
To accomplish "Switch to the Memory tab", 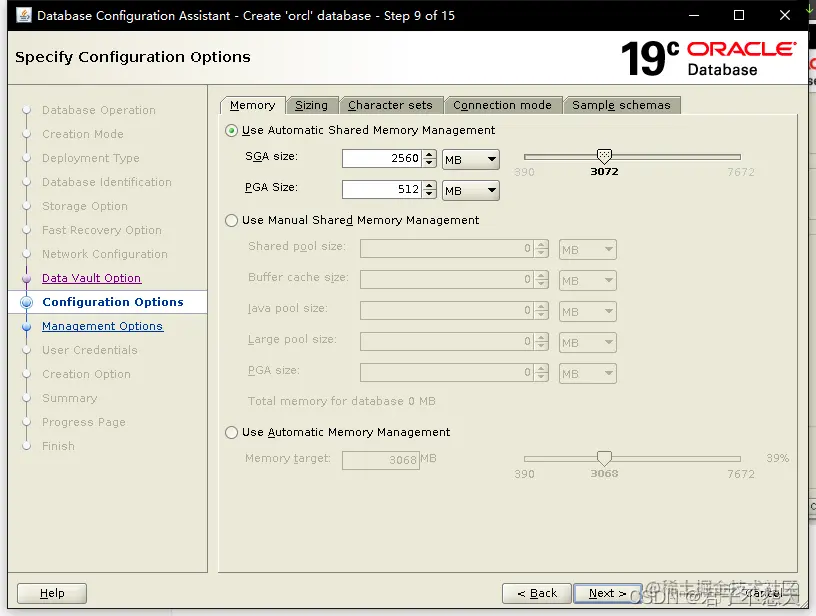I will 252,106.
